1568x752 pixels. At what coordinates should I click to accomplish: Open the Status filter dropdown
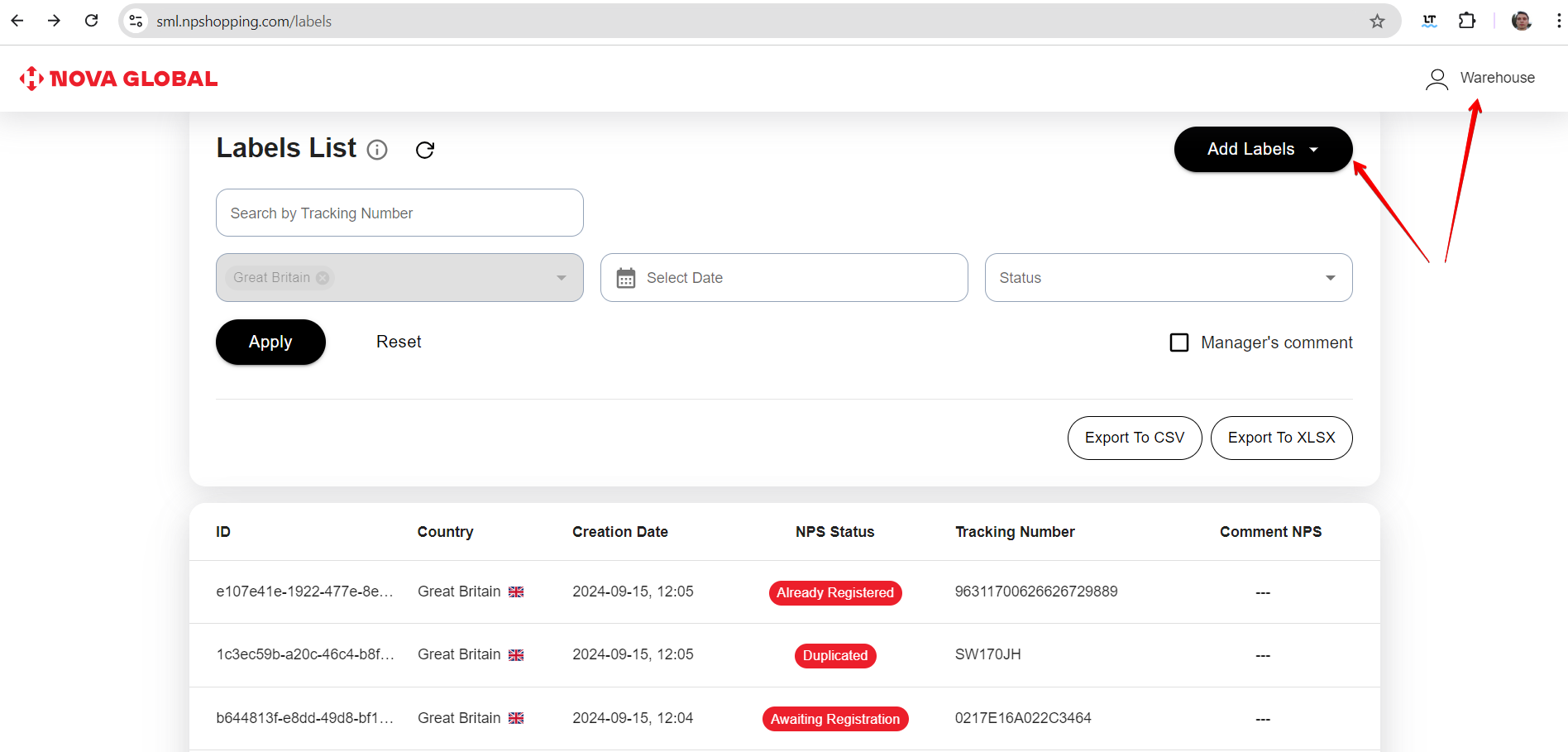tap(1169, 278)
